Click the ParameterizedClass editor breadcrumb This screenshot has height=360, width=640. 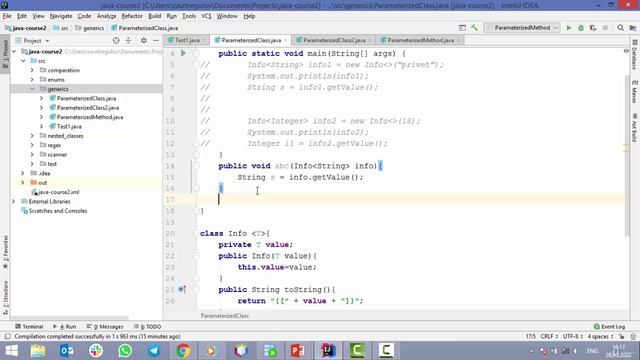coord(224,316)
